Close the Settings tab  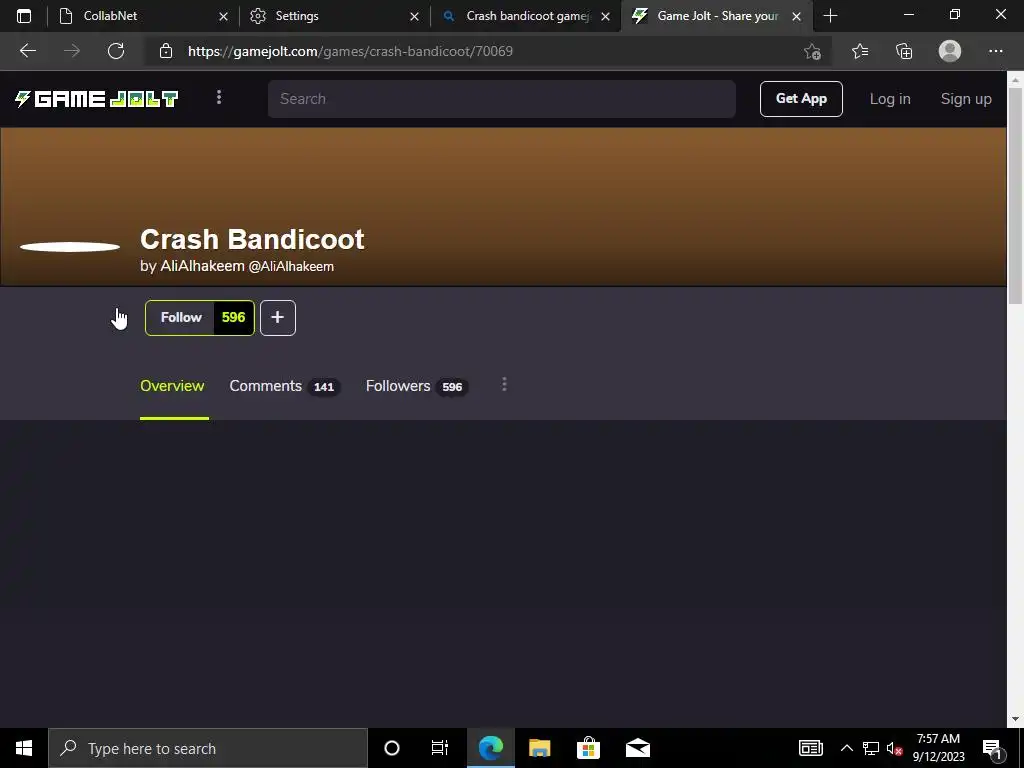point(414,16)
